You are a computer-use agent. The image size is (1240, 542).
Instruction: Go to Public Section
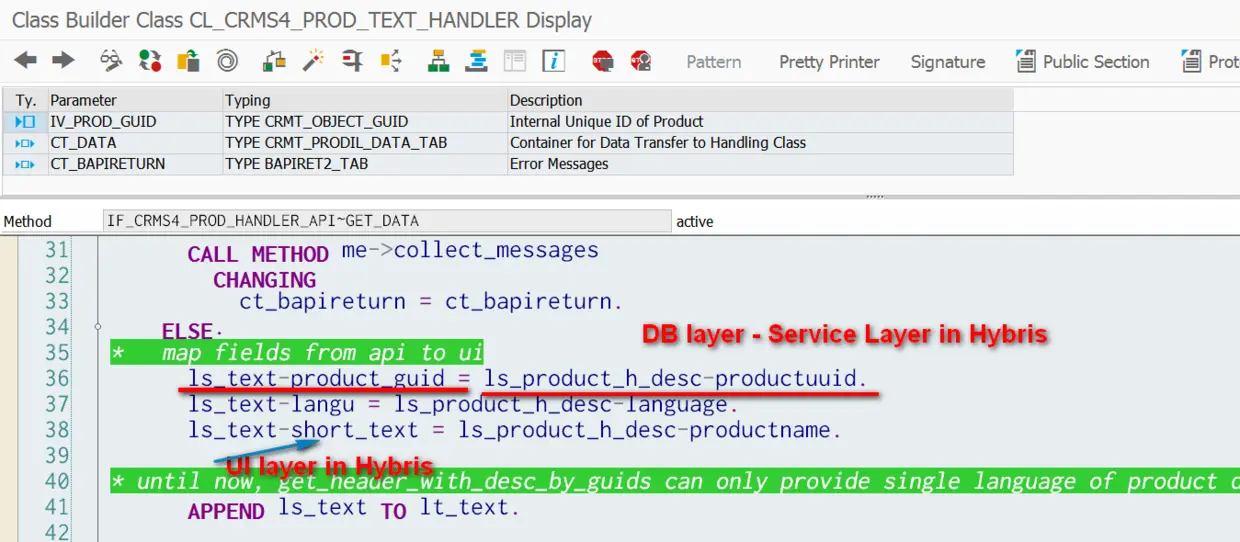[1083, 62]
